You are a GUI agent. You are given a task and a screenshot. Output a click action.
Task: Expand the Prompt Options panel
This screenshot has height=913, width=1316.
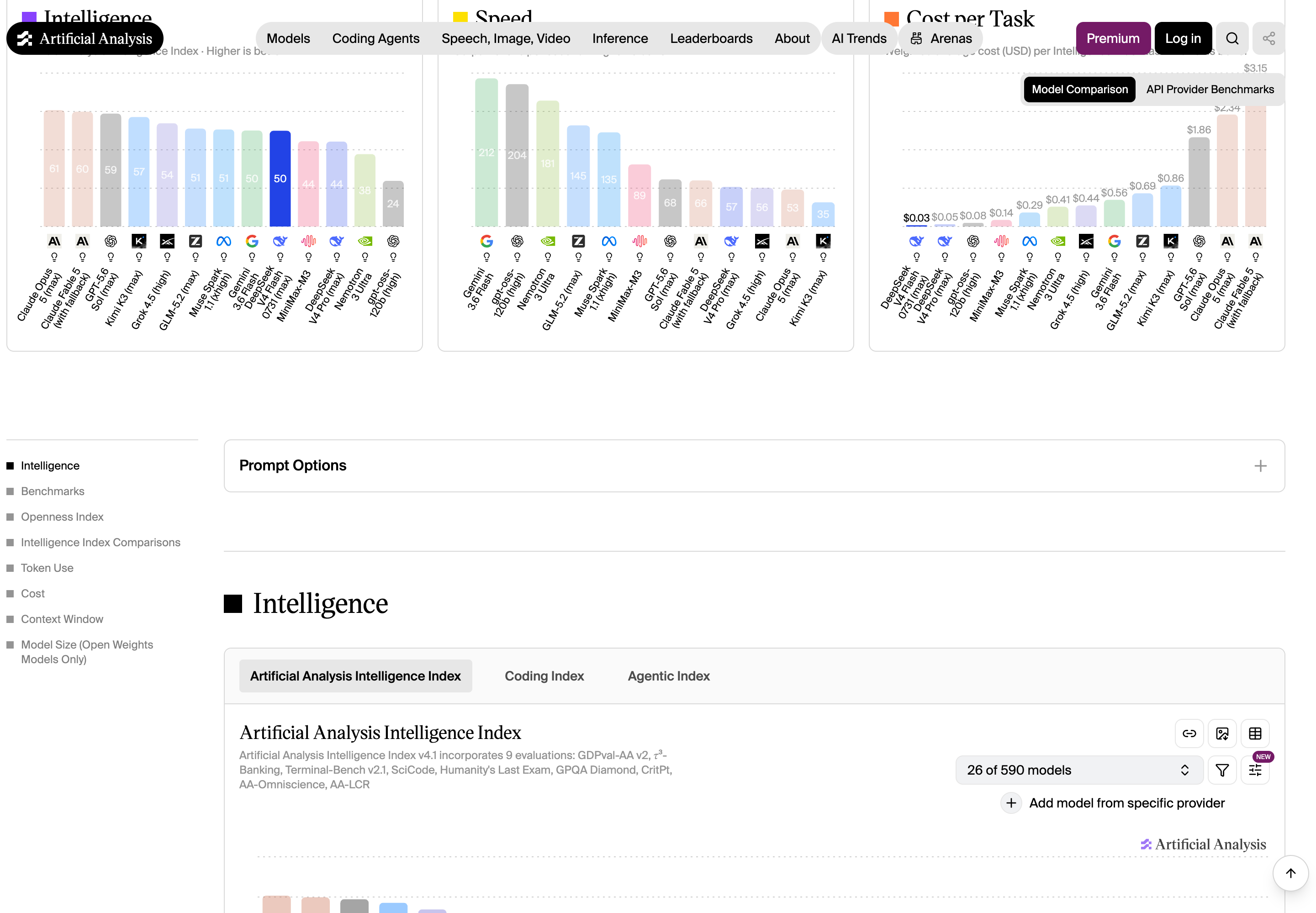(754, 466)
